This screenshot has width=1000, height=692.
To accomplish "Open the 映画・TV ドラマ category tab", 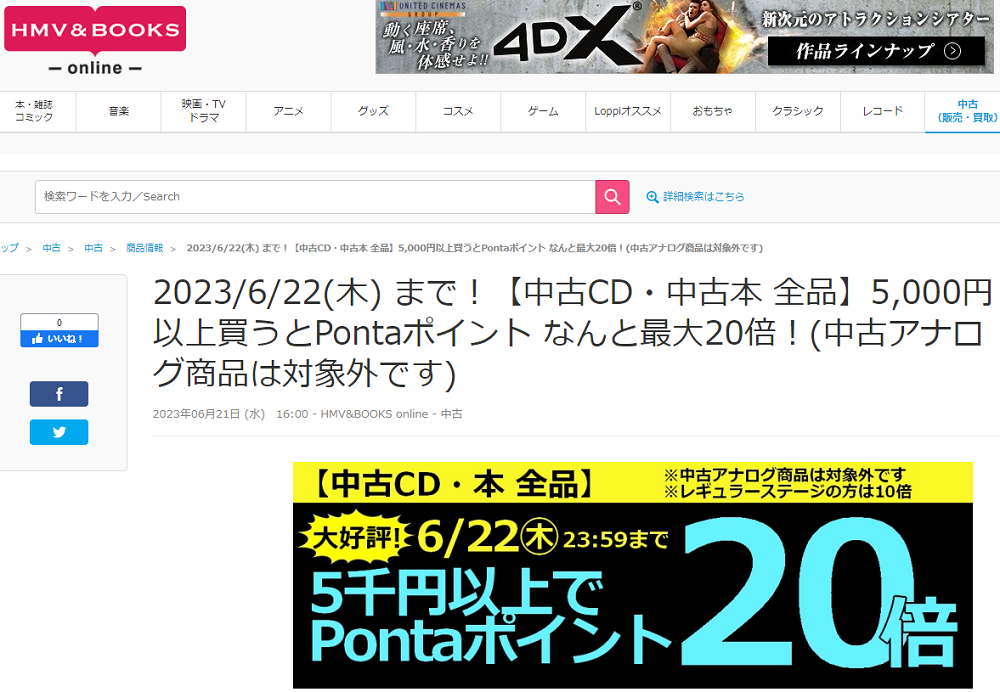I will click(x=203, y=111).
